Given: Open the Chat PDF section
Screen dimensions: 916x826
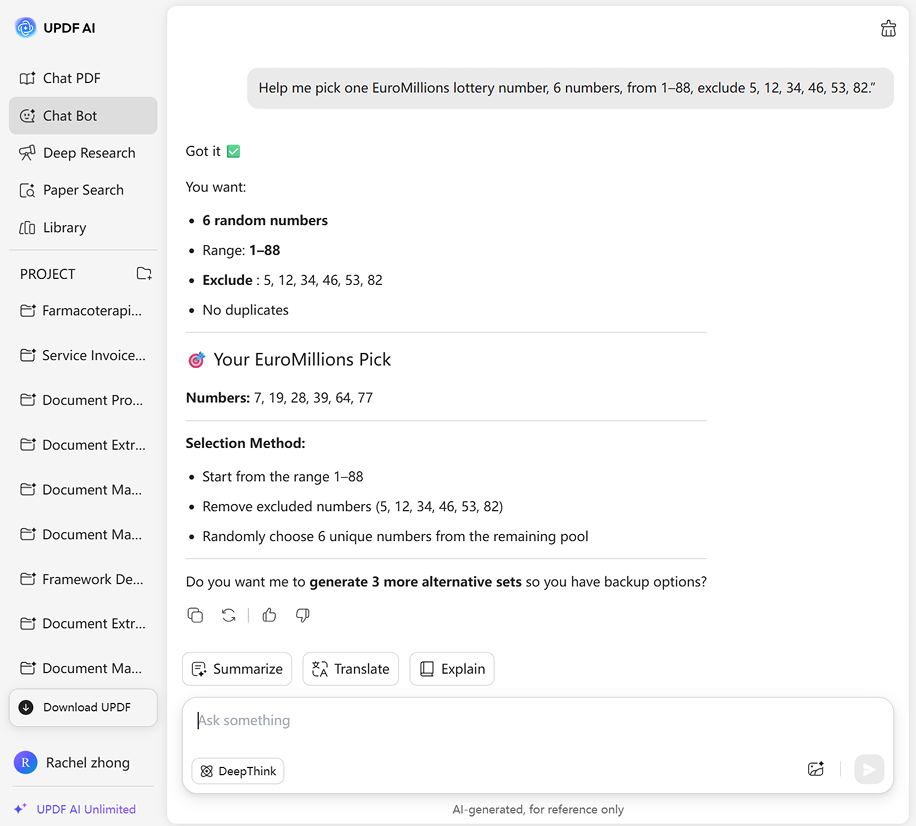Looking at the screenshot, I should click(71, 78).
